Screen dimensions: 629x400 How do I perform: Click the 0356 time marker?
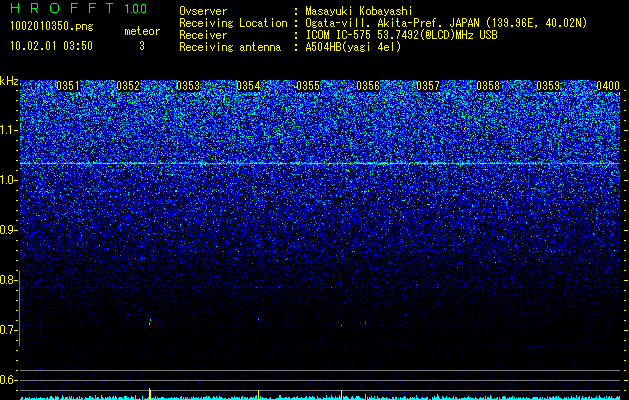(x=368, y=86)
